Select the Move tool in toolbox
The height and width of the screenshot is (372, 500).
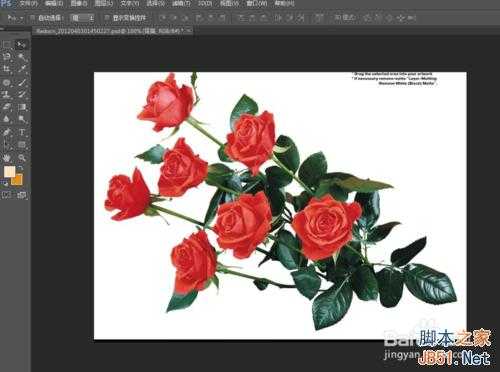21,44
